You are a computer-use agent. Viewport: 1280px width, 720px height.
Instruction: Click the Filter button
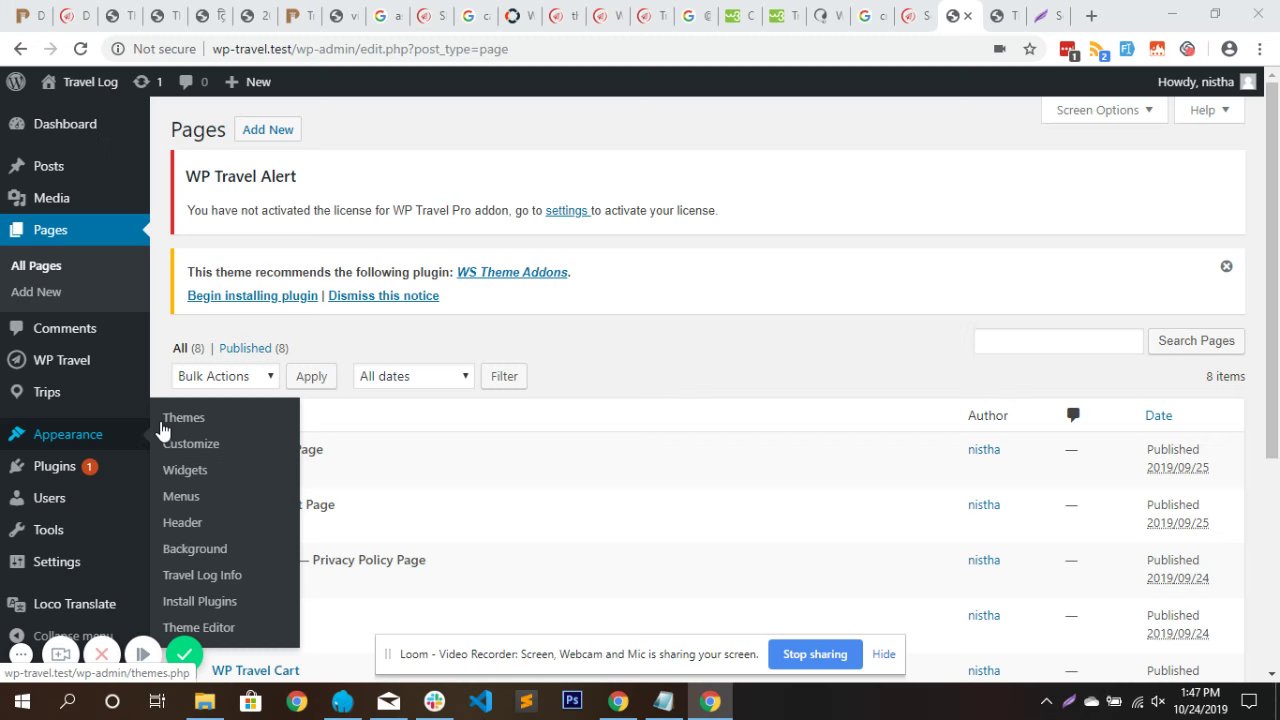click(504, 376)
